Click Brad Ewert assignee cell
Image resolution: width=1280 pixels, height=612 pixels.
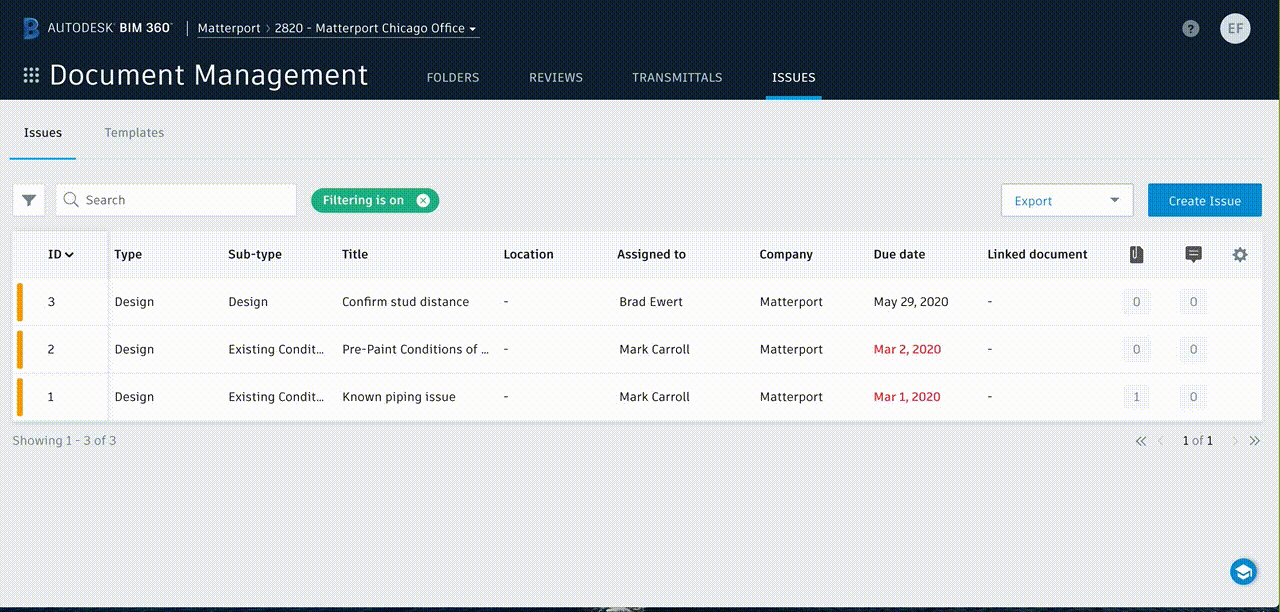click(651, 302)
